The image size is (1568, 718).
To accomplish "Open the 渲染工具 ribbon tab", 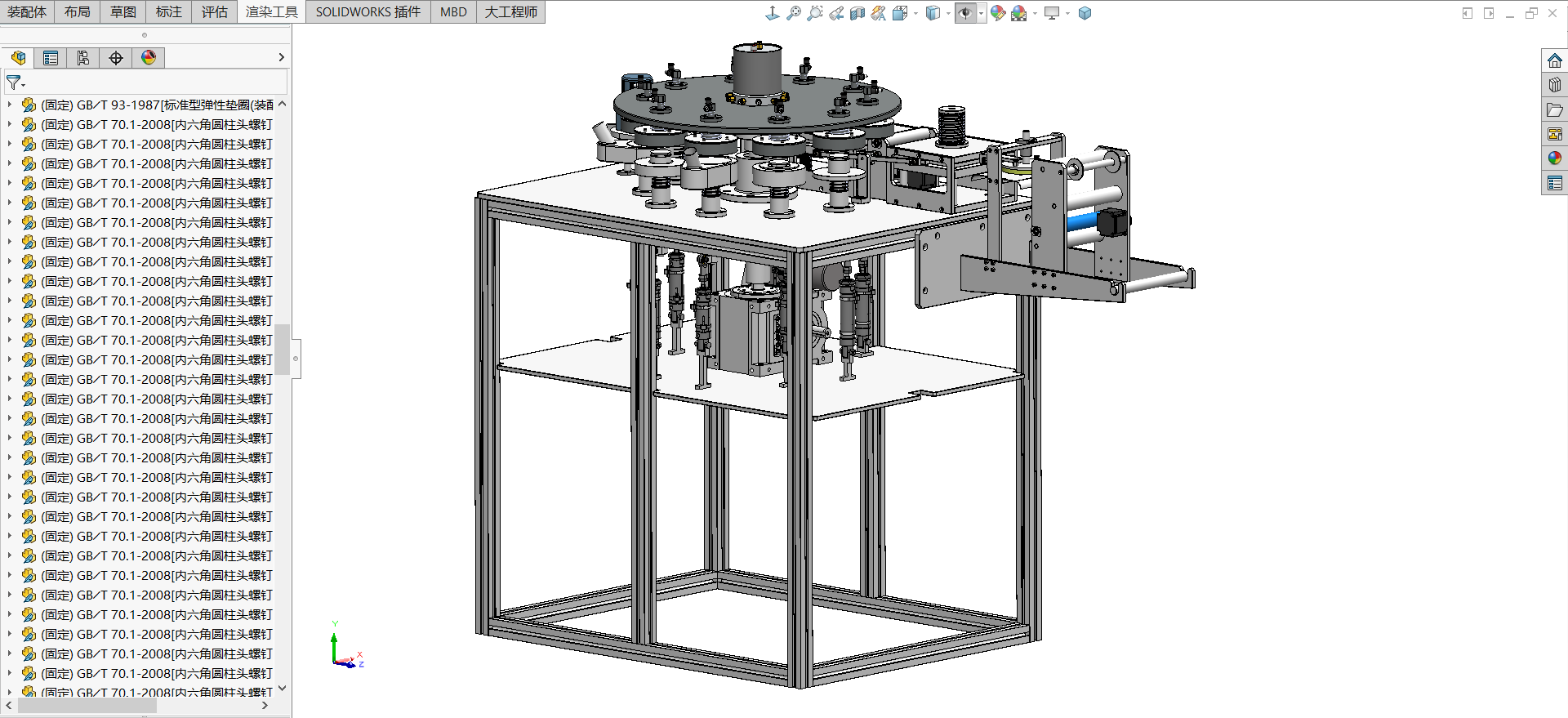I will pos(272,11).
